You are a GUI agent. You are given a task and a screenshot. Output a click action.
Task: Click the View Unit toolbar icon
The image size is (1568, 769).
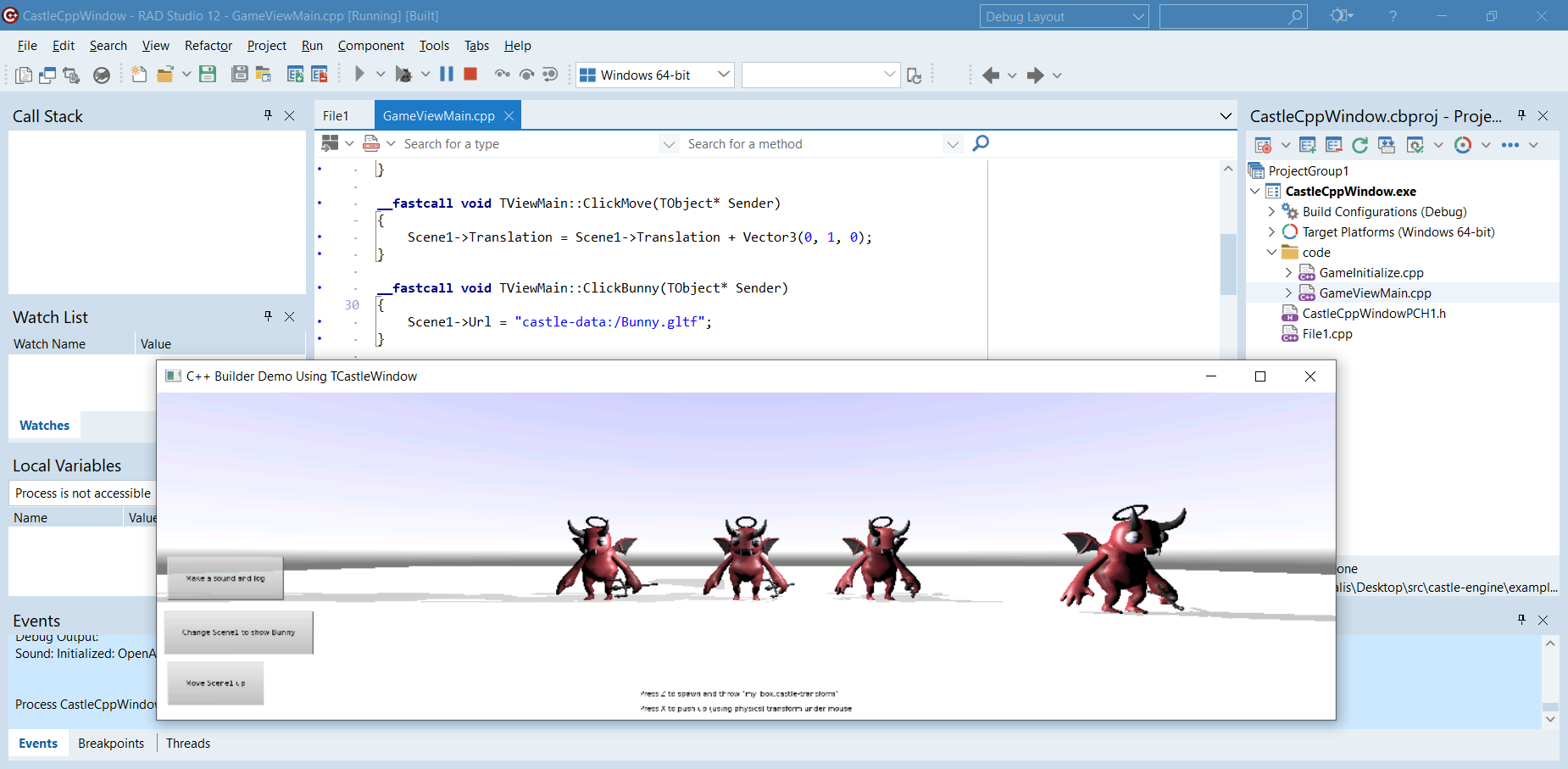24,75
